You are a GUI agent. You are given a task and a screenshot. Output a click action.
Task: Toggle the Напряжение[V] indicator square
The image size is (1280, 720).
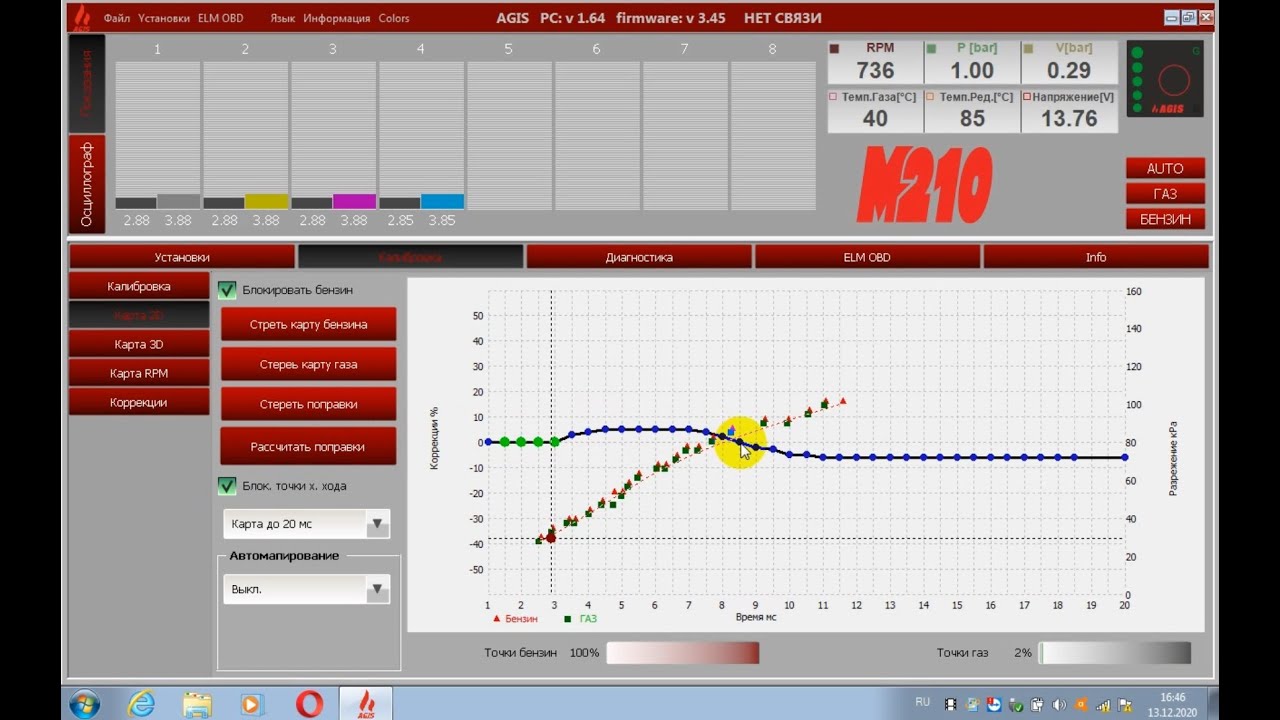(1027, 97)
